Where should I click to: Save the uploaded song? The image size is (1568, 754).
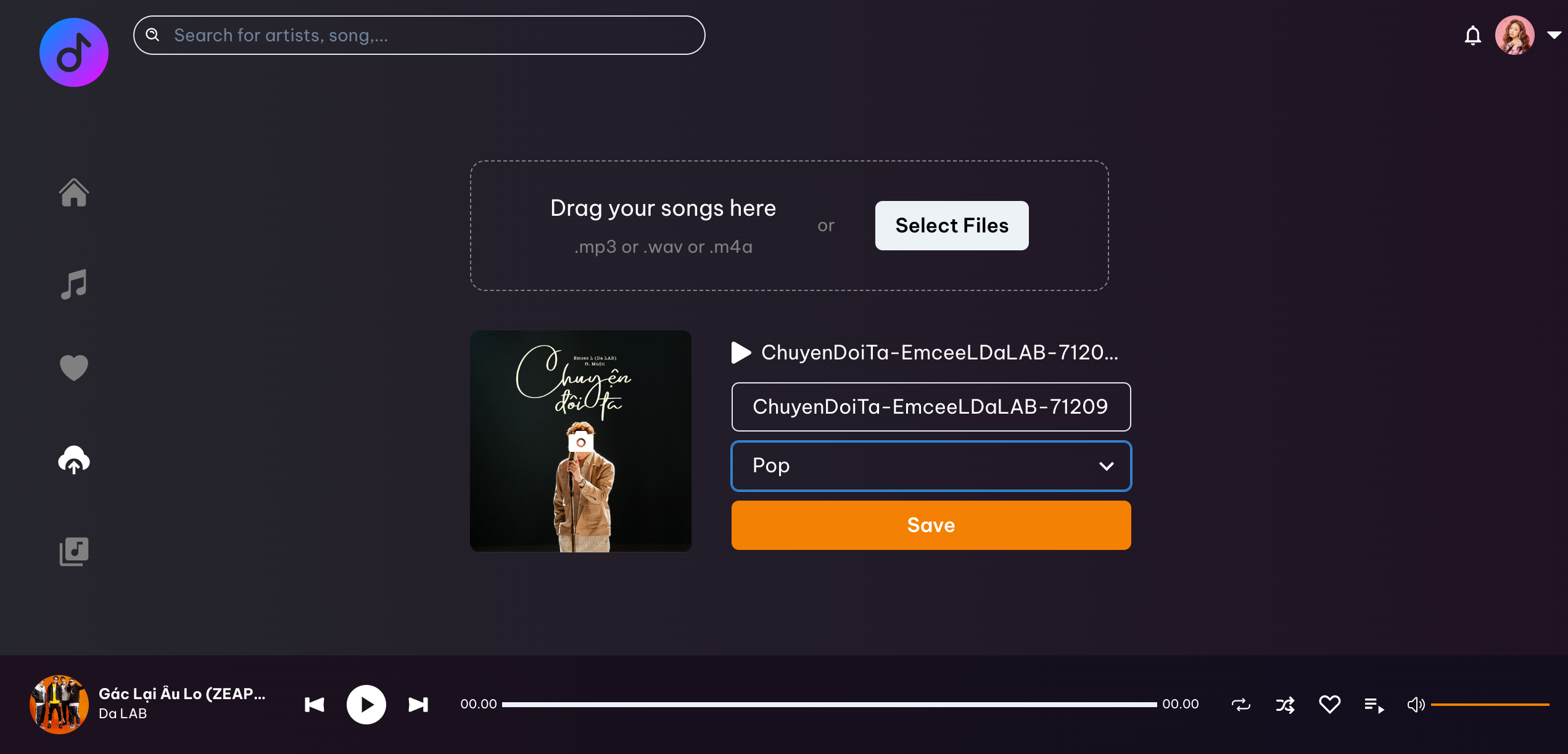tap(931, 525)
